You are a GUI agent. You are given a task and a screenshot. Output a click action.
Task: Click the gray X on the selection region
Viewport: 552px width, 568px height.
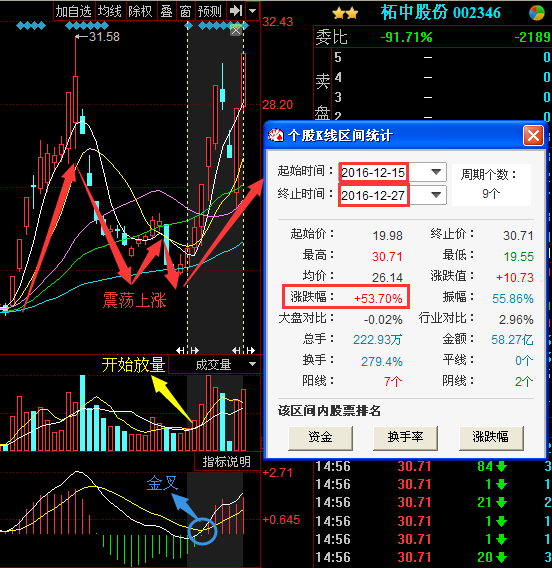[236, 30]
